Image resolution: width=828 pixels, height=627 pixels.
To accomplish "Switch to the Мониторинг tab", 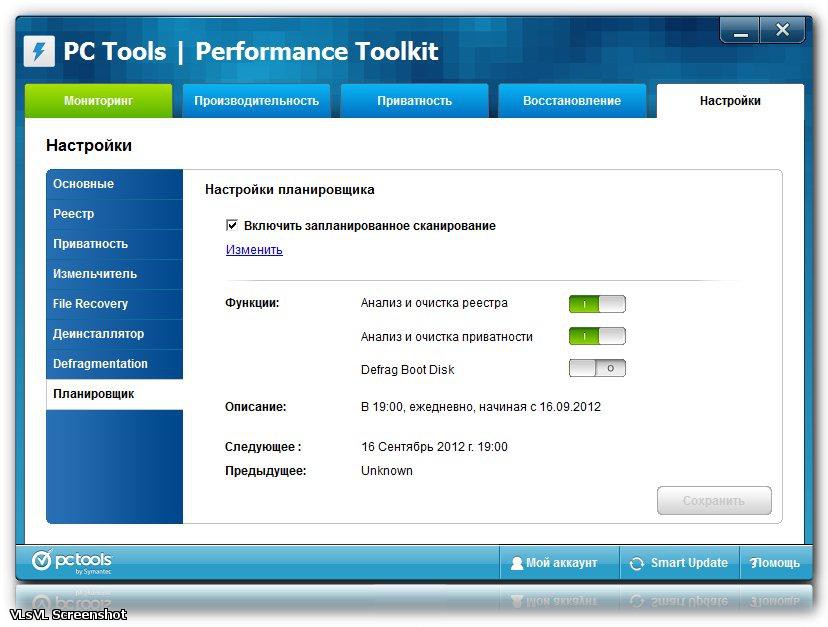I will (98, 101).
